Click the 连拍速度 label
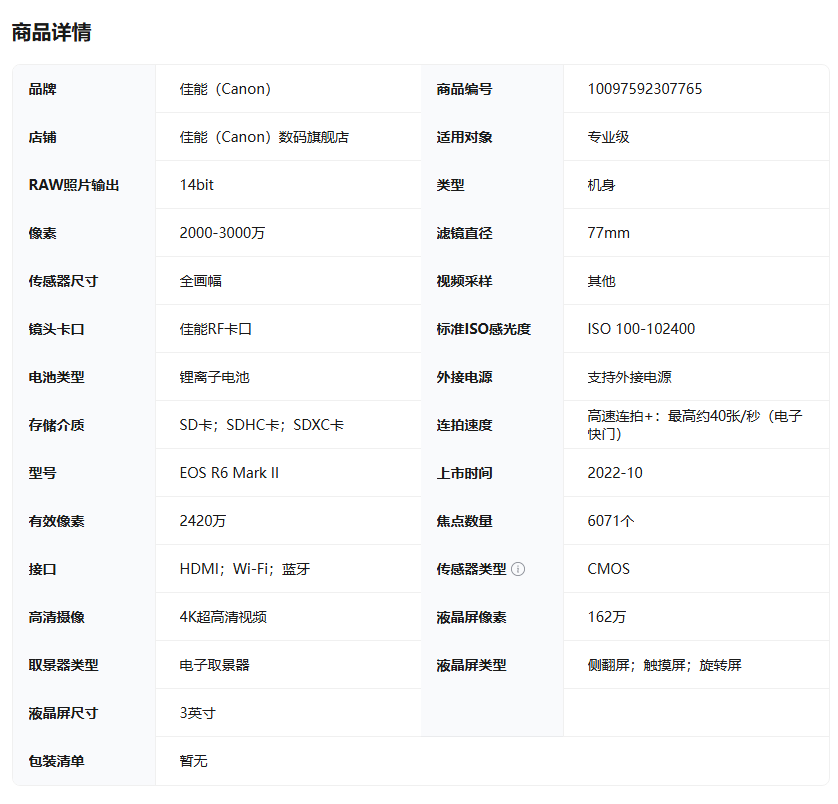This screenshot has width=838, height=804. 464,425
